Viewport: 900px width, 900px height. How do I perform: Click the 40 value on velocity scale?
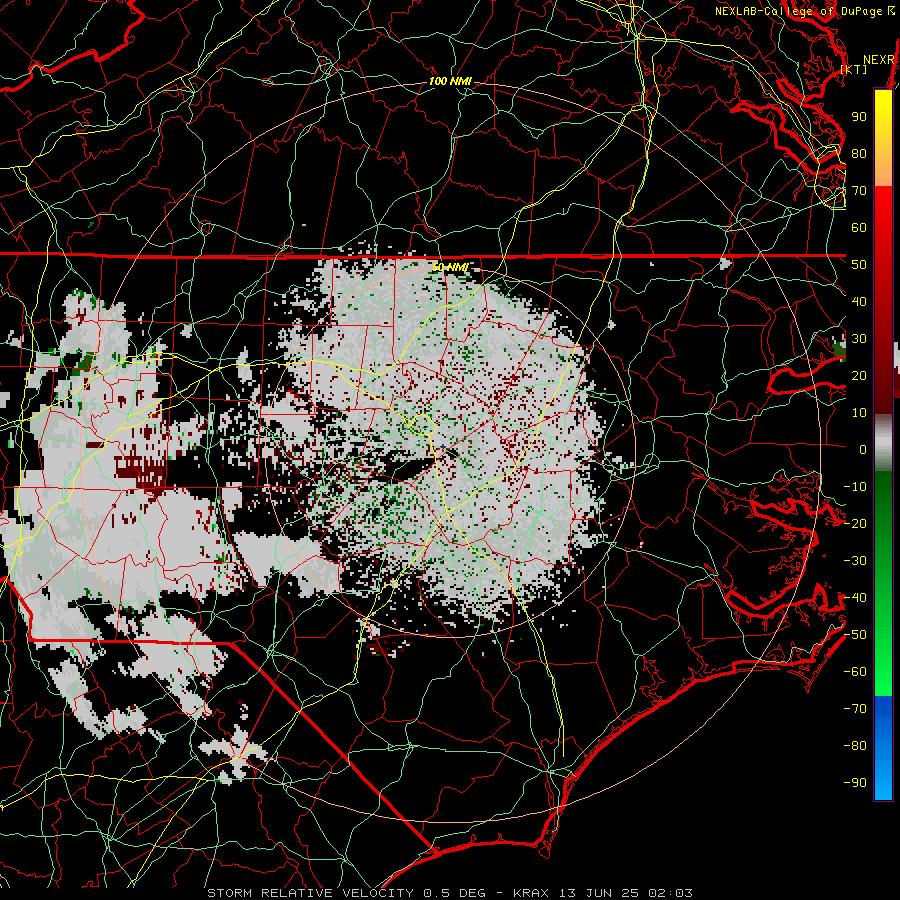[859, 302]
